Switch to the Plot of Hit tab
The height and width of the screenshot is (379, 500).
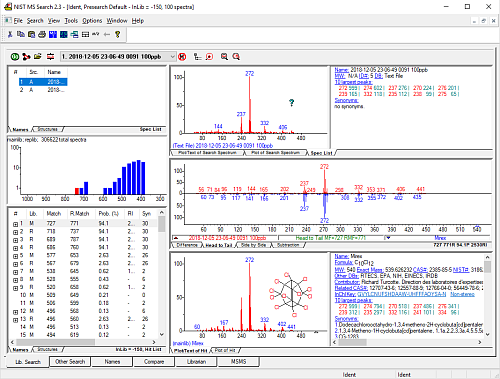[225, 350]
